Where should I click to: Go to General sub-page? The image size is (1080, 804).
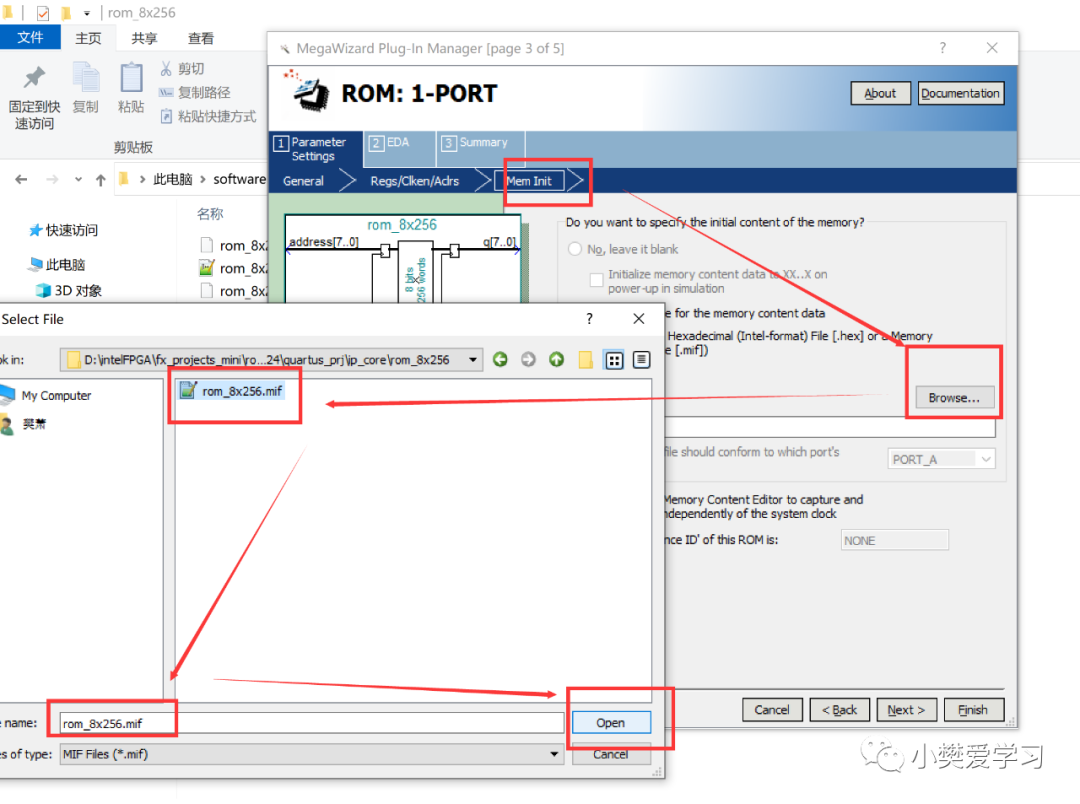coord(303,181)
